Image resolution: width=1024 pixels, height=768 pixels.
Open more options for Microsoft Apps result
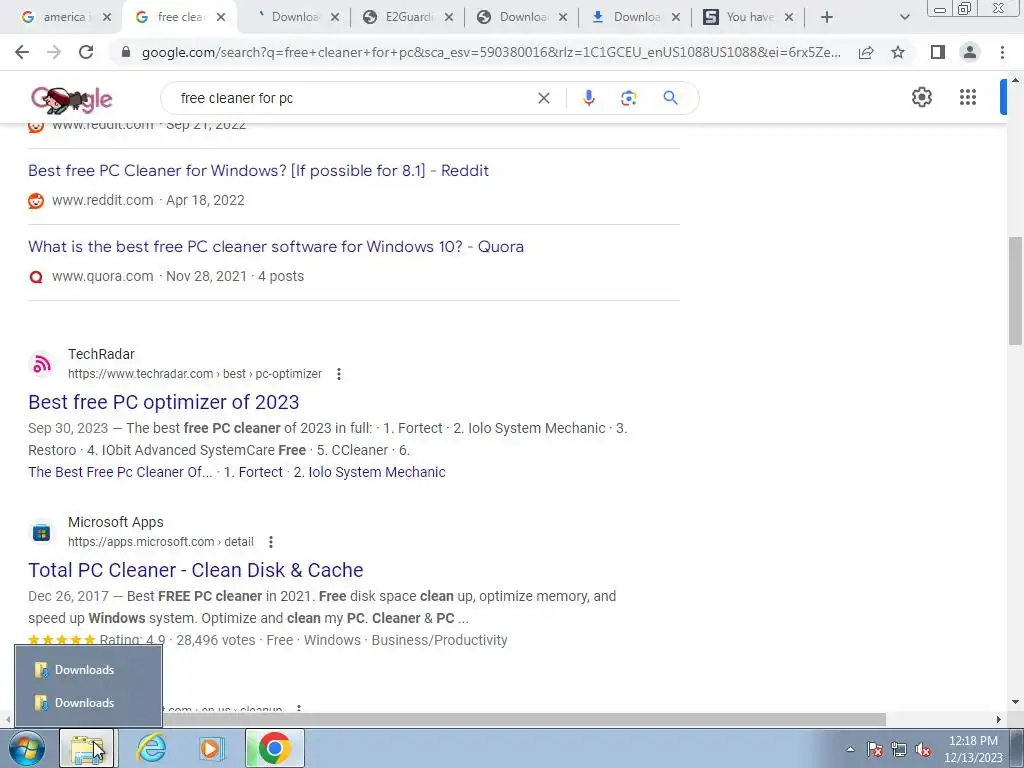[270, 542]
